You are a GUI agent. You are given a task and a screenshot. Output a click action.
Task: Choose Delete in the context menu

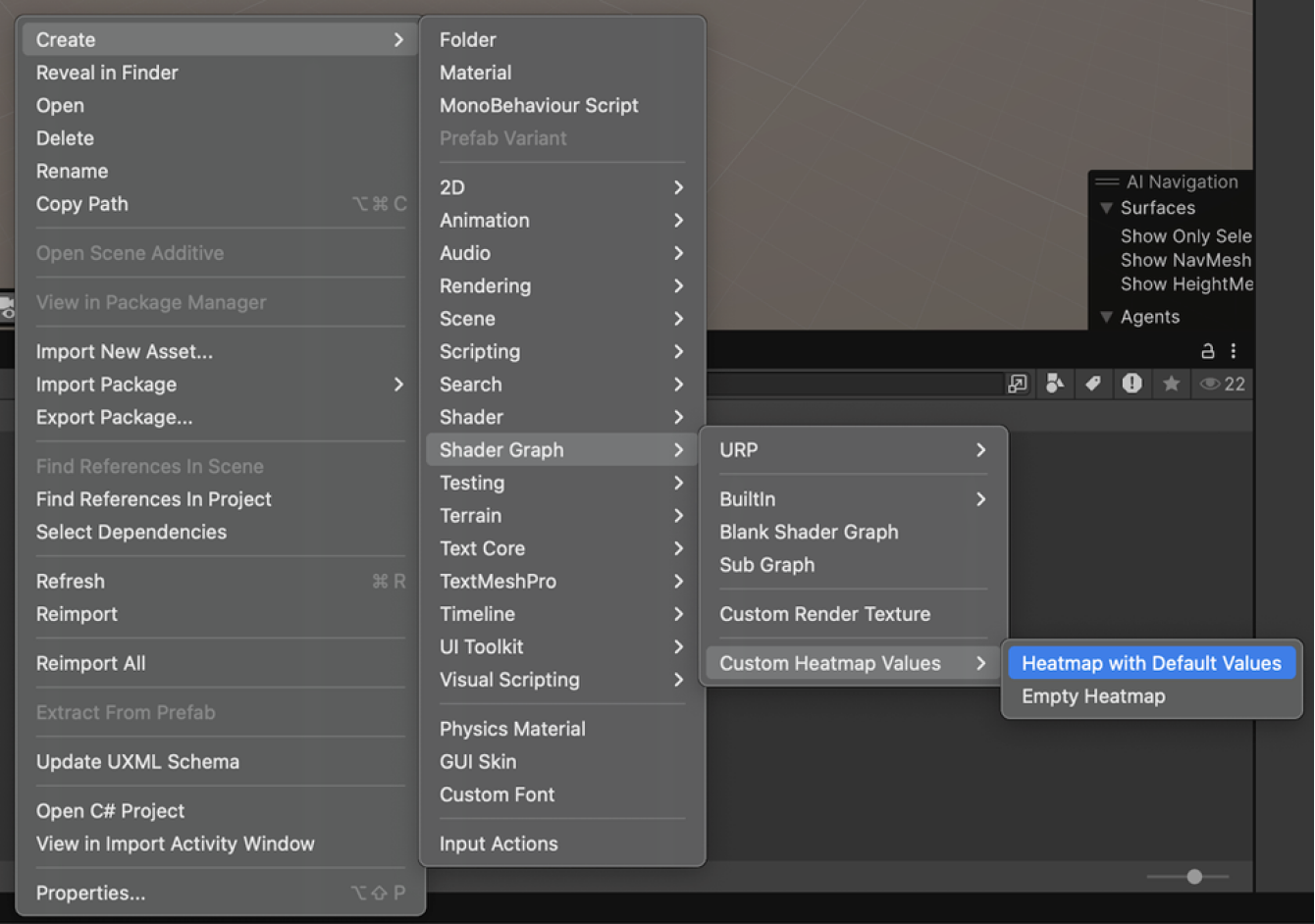click(220, 138)
